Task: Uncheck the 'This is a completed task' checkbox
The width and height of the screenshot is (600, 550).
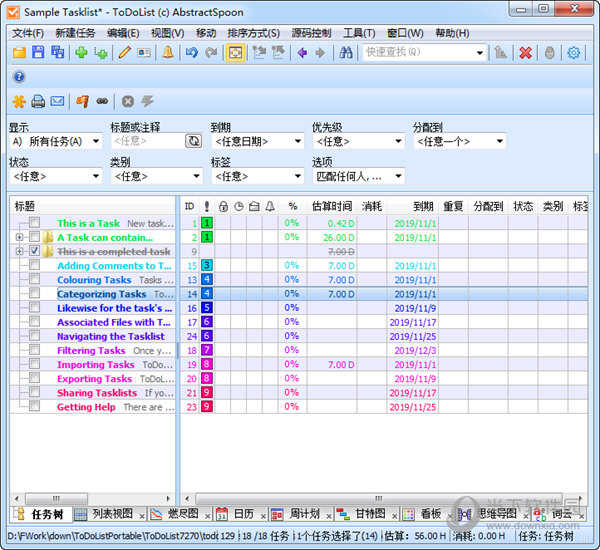Action: 35,252
